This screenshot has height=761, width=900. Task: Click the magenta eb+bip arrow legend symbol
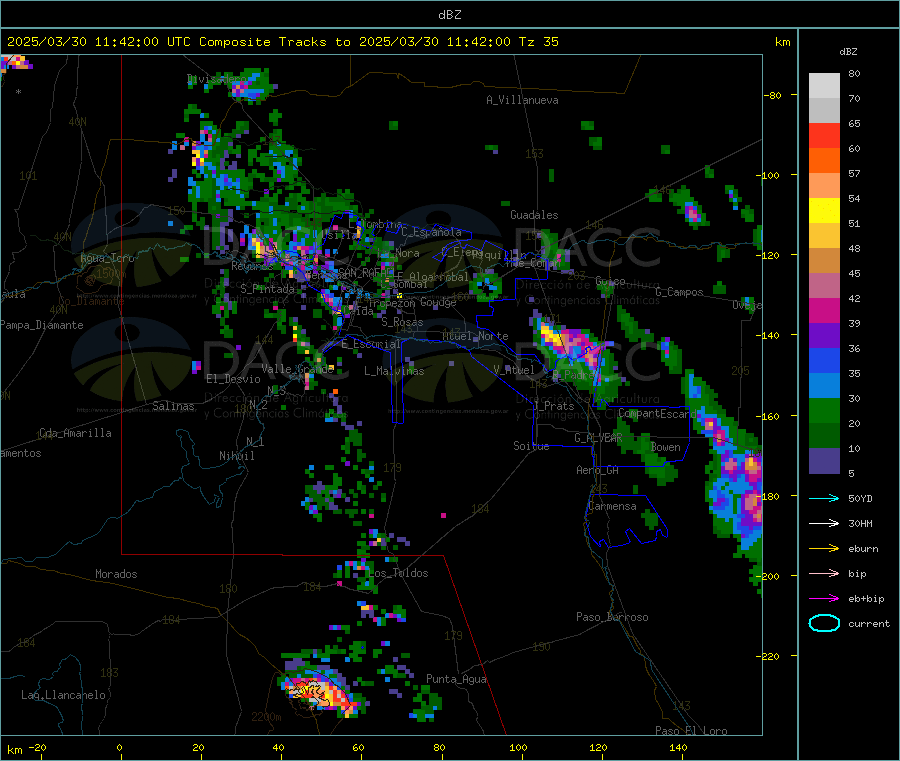click(x=824, y=599)
